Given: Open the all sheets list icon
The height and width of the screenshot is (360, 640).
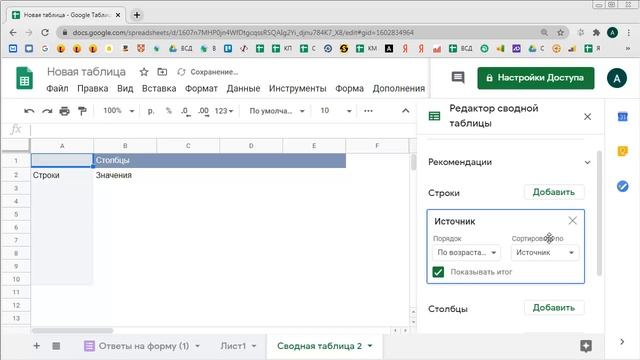Looking at the screenshot, I should (x=56, y=346).
